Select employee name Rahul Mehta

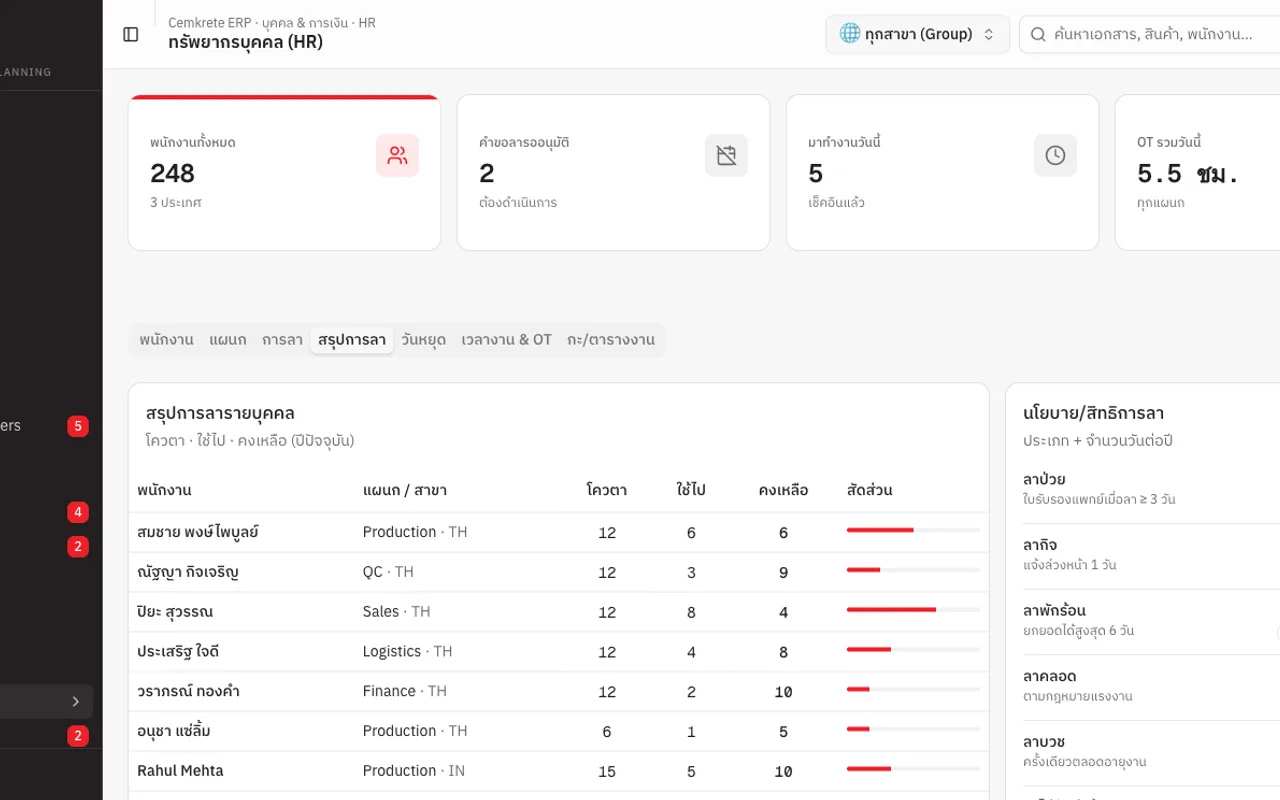point(180,771)
